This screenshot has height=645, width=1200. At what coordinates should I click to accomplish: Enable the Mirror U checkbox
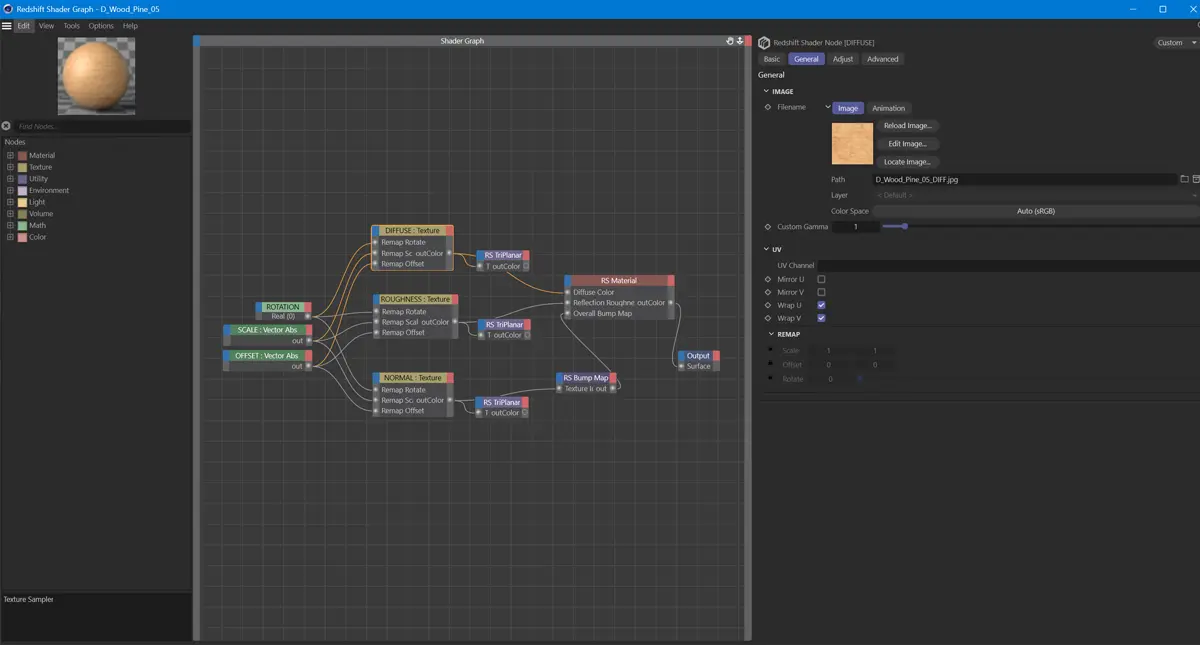(821, 279)
